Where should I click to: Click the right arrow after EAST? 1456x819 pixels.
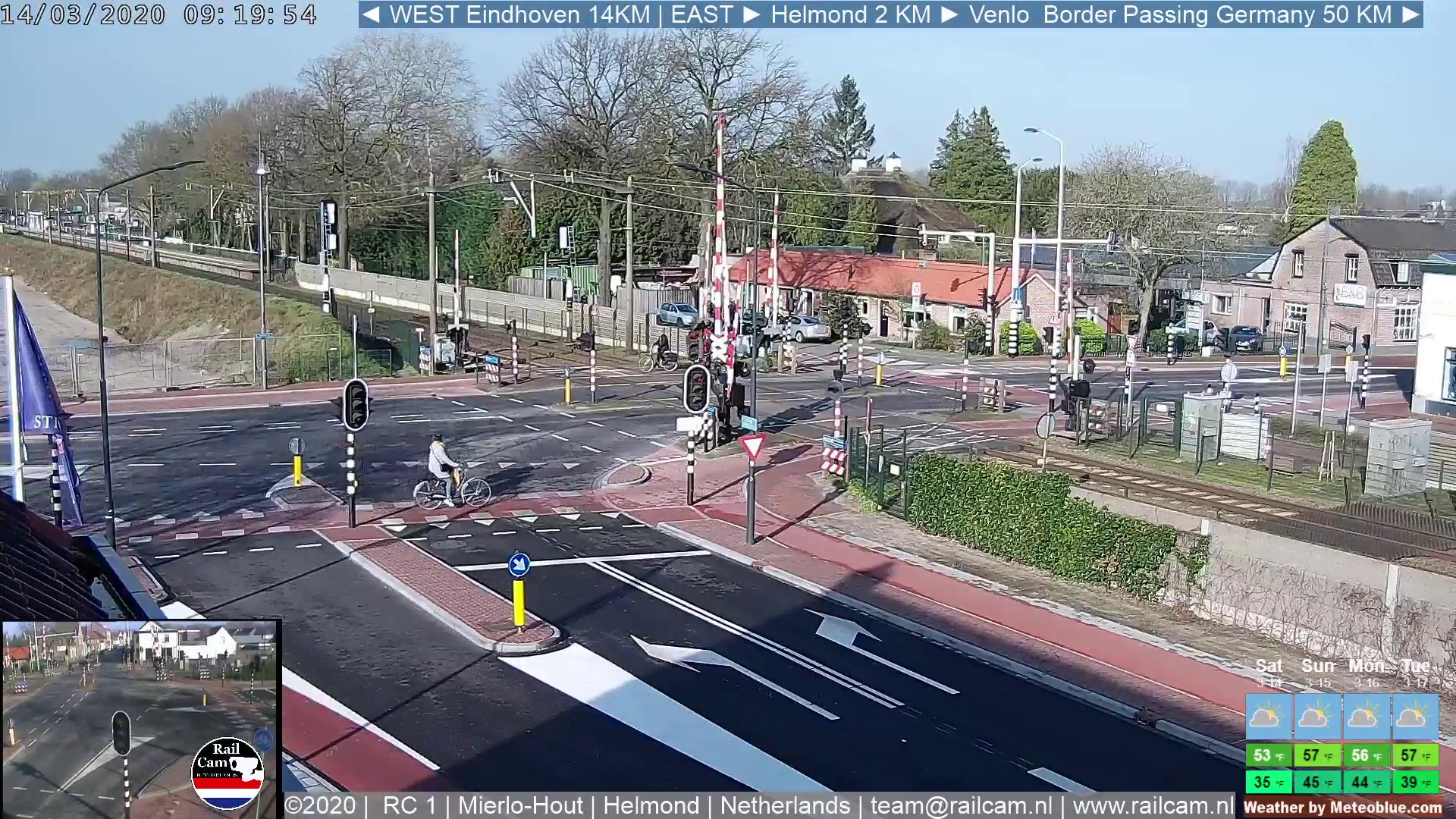pyautogui.click(x=752, y=14)
